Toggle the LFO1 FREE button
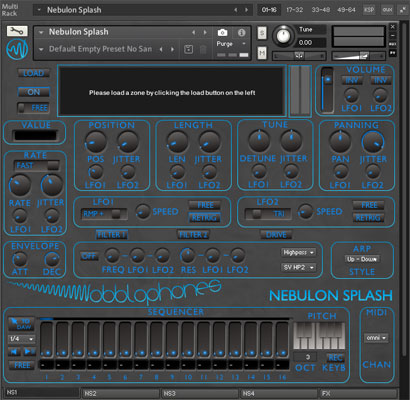 pyautogui.click(x=205, y=205)
